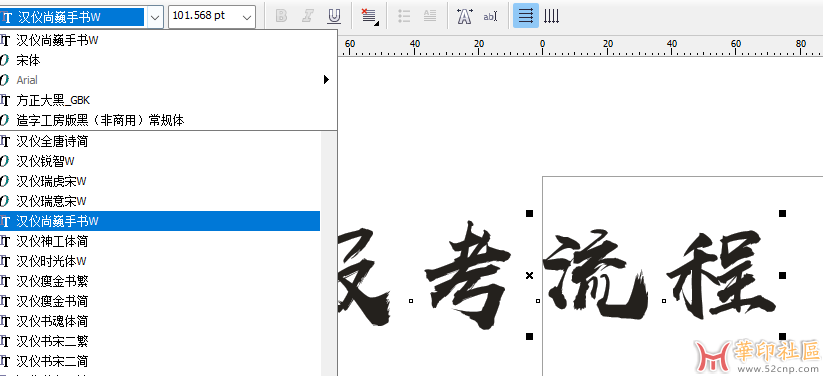Click the font list vertical scrollbar
The height and width of the screenshot is (376, 823).
point(328,253)
